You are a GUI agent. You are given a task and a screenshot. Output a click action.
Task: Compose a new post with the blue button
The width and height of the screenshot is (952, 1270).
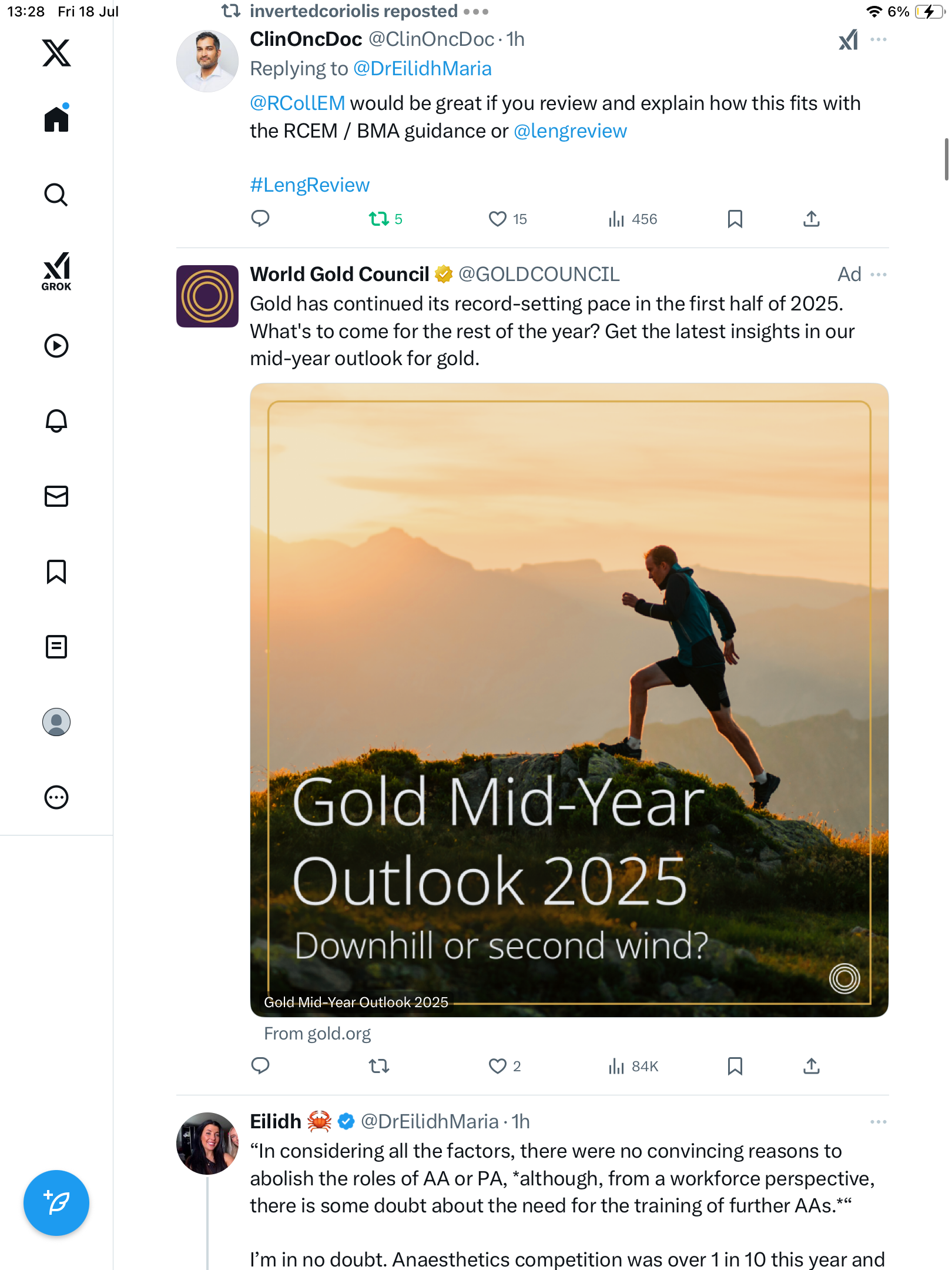[56, 1203]
